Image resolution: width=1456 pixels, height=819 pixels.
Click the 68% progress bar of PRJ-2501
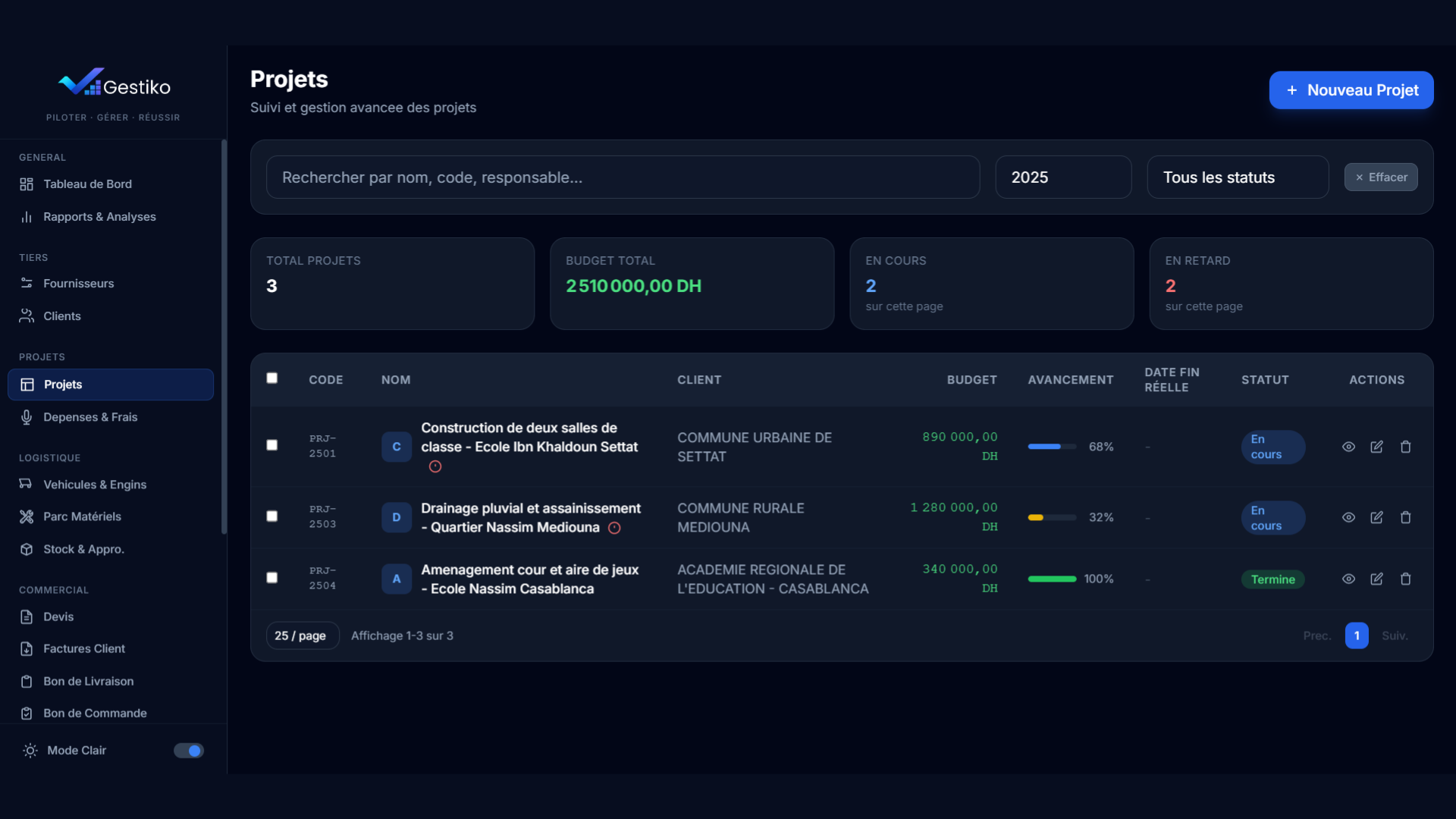point(1052,447)
